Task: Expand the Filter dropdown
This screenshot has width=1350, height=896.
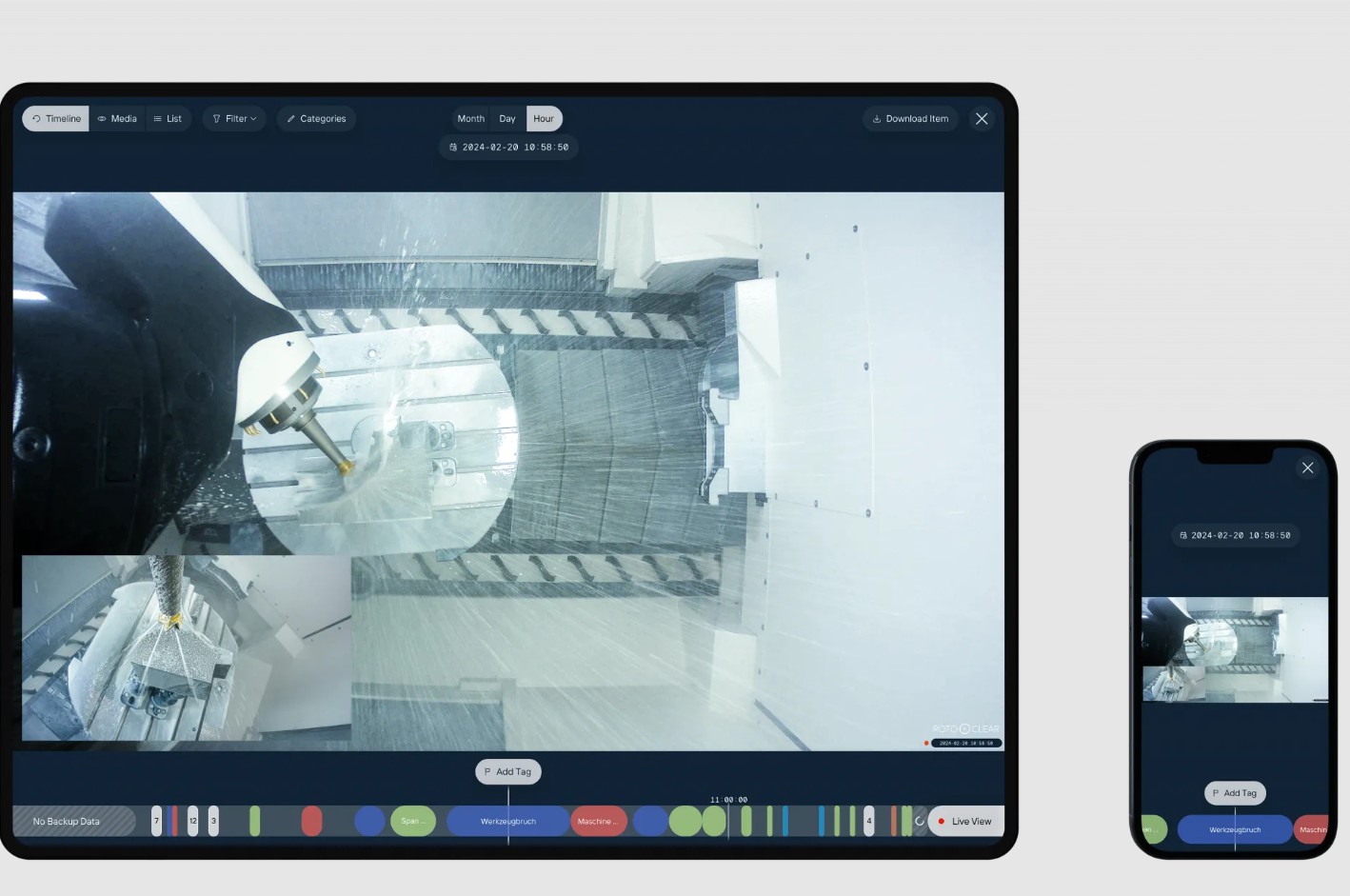Action: [x=234, y=119]
